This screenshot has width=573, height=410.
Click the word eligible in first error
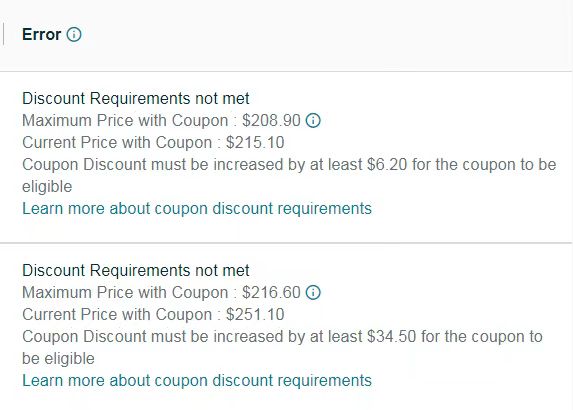[x=47, y=187]
